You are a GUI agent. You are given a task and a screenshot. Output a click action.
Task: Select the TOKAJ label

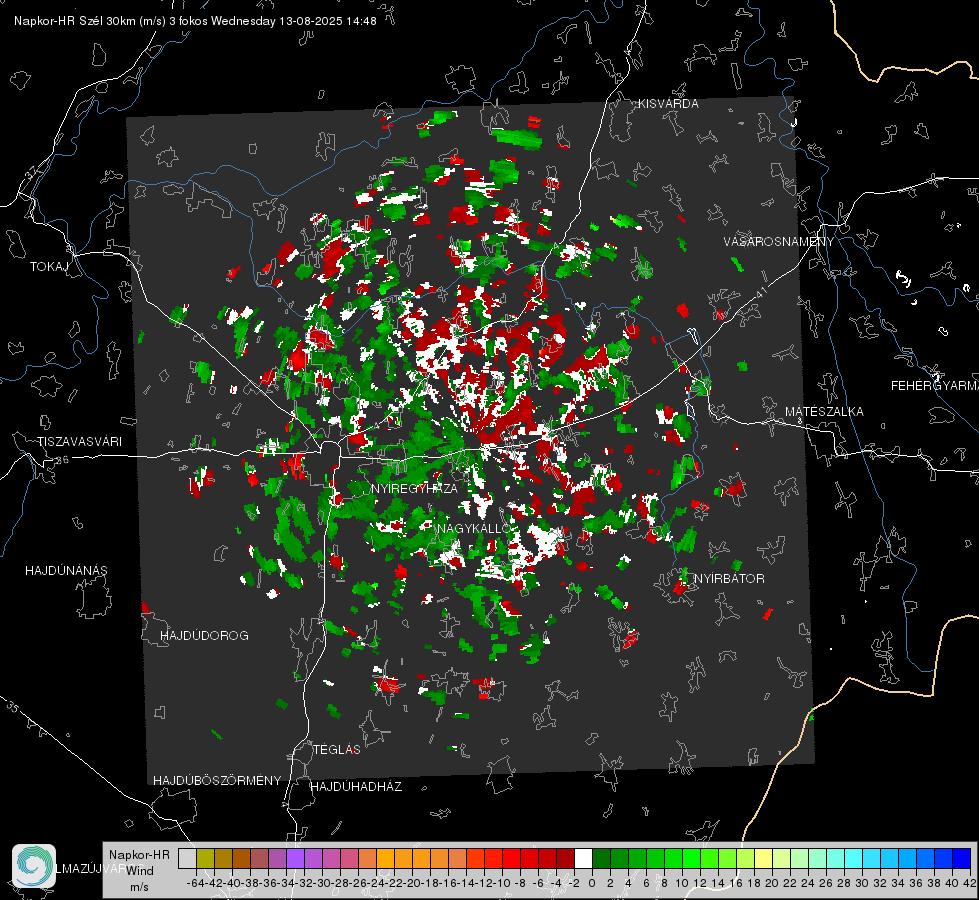point(49,267)
